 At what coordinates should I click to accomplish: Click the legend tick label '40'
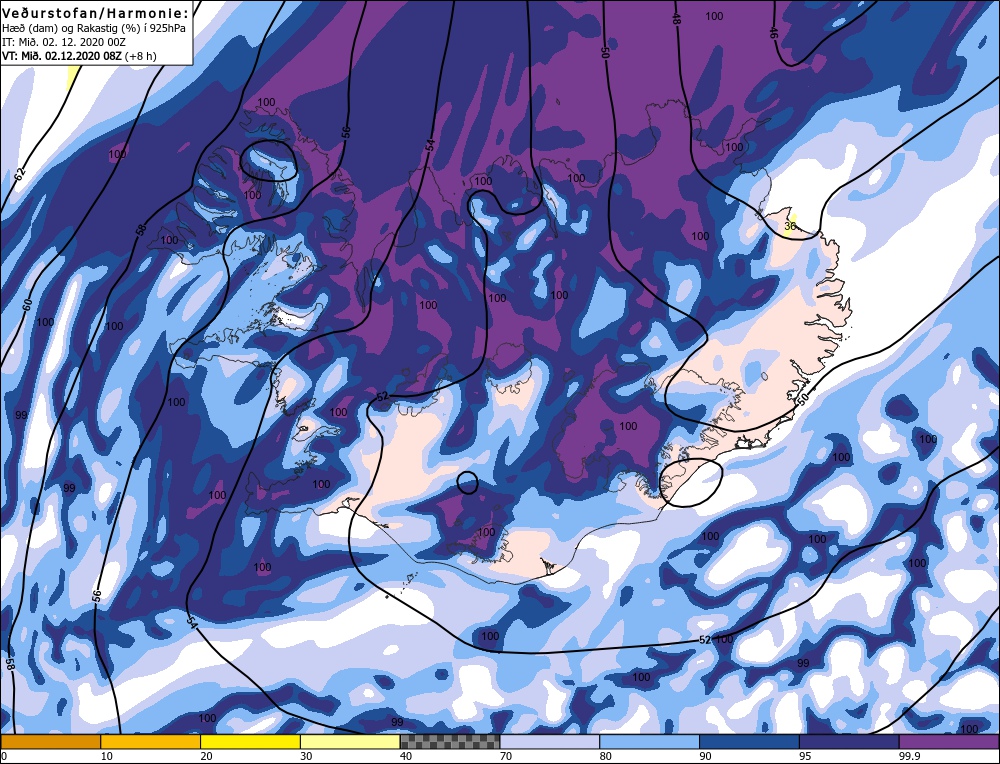click(x=406, y=756)
